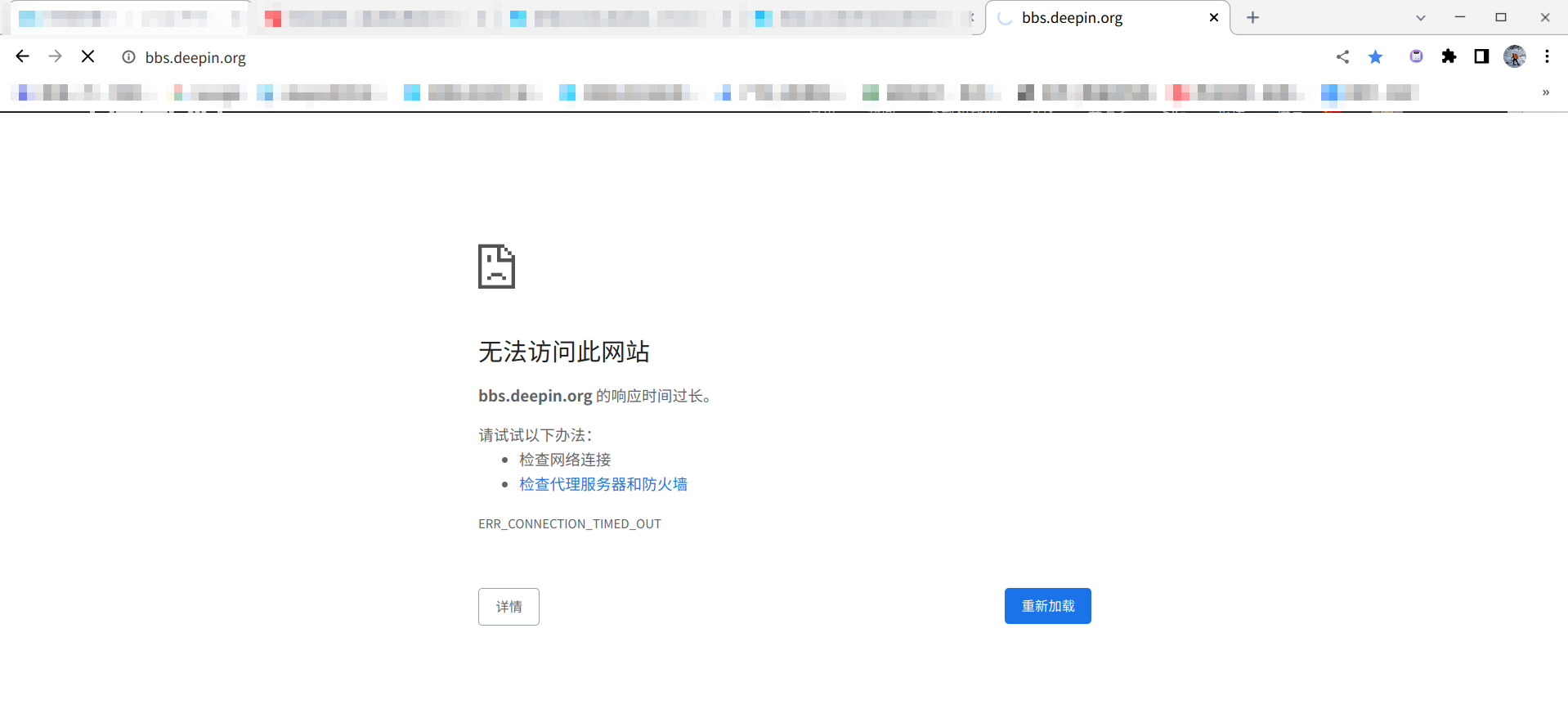Screen dimensions: 1568x718
Task: Click the forward navigation arrow
Action: 55,56
